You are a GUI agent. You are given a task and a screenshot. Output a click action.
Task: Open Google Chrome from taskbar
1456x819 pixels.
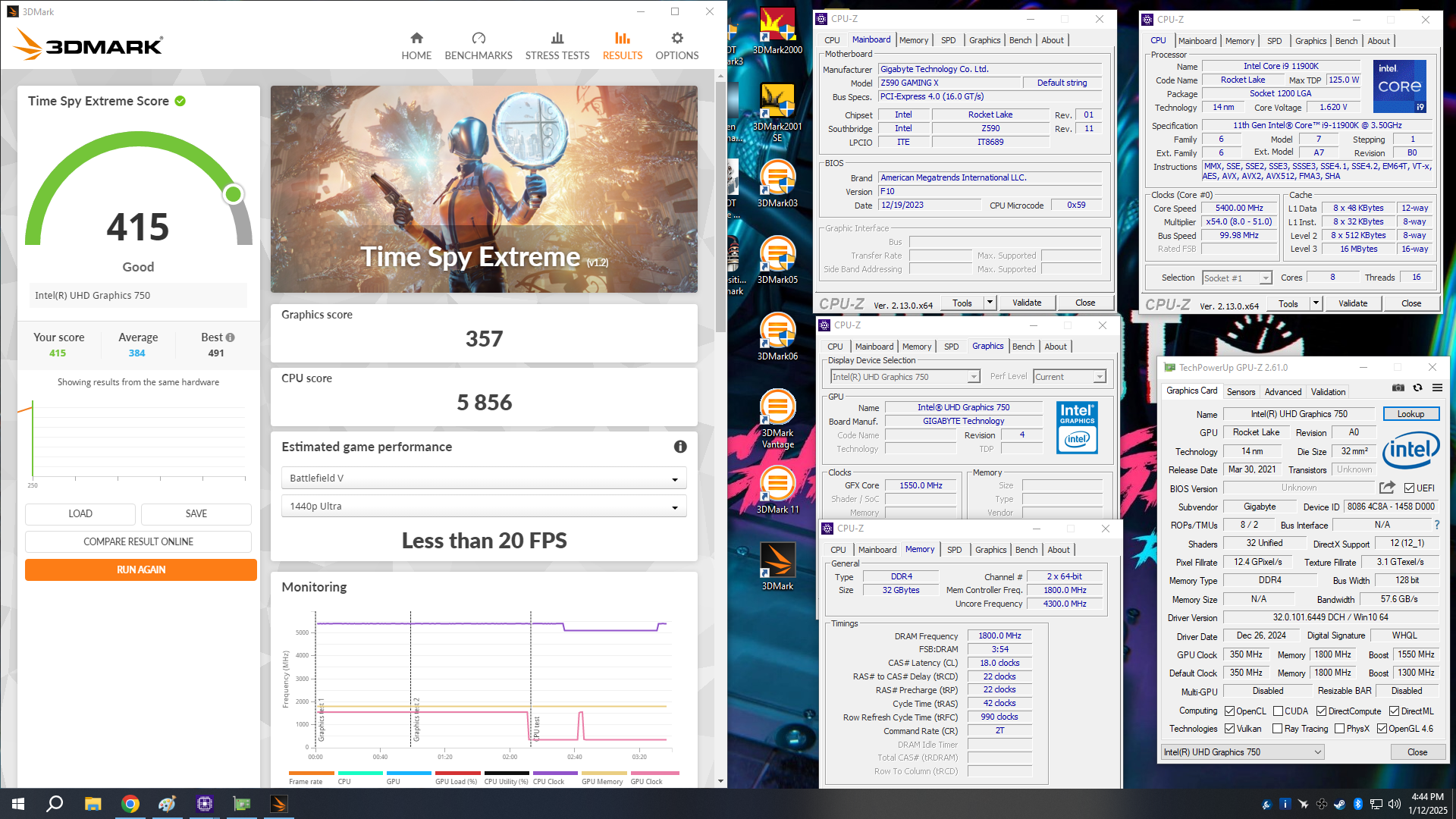[x=130, y=804]
